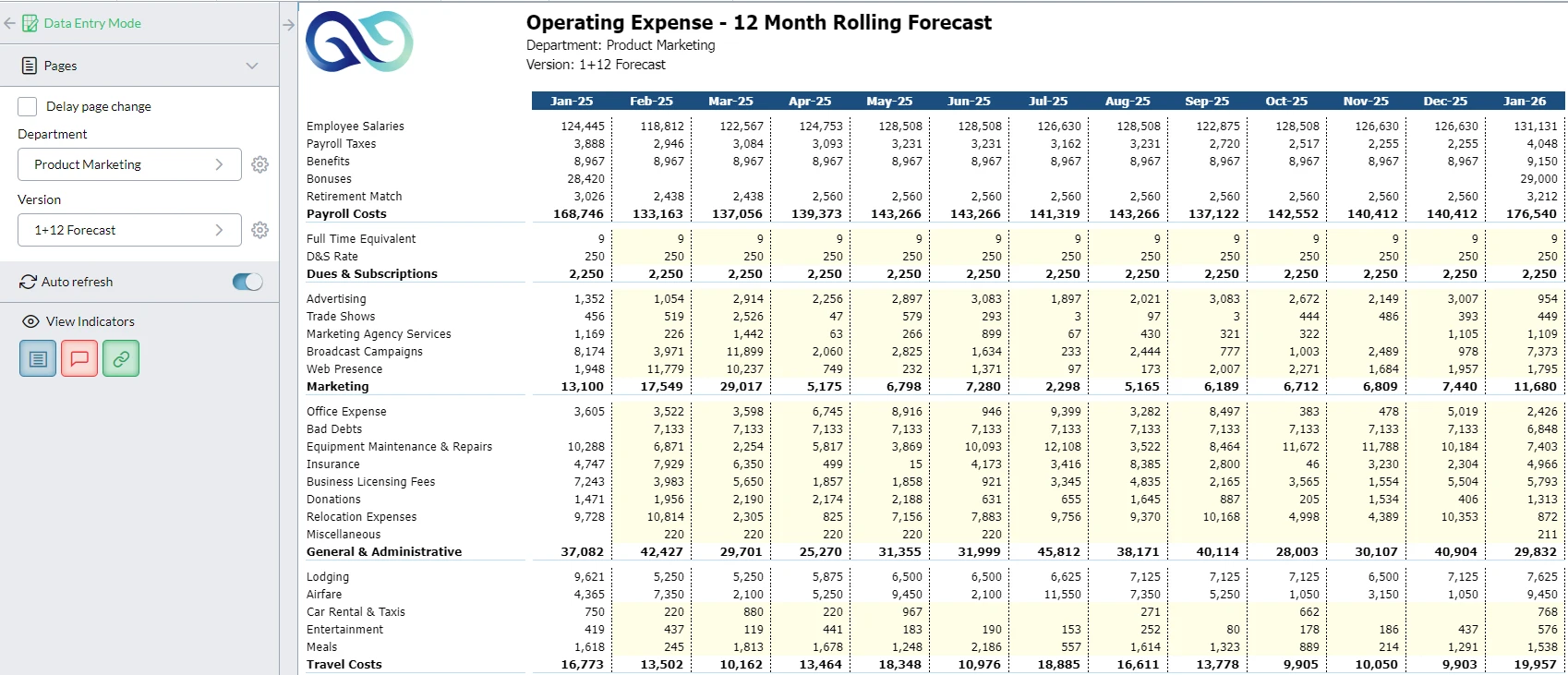Toggle the green link indicator button

click(x=121, y=358)
